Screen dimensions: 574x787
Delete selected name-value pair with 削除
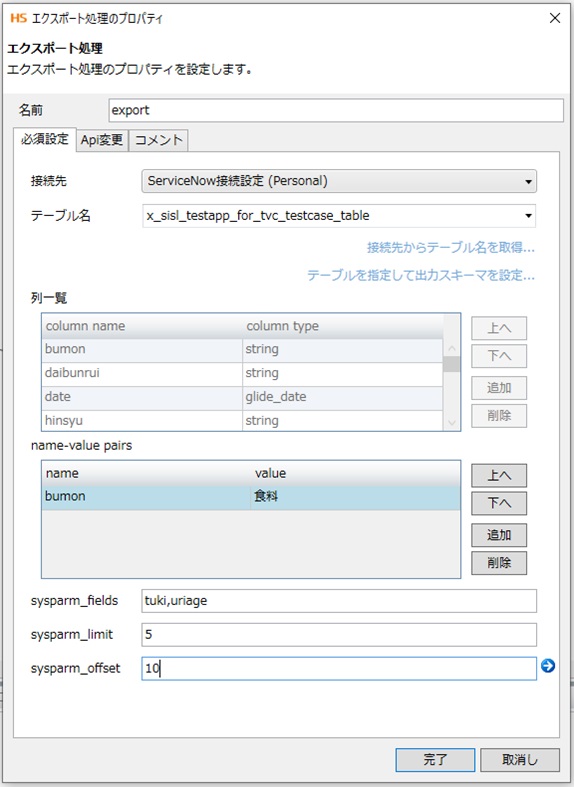499,563
